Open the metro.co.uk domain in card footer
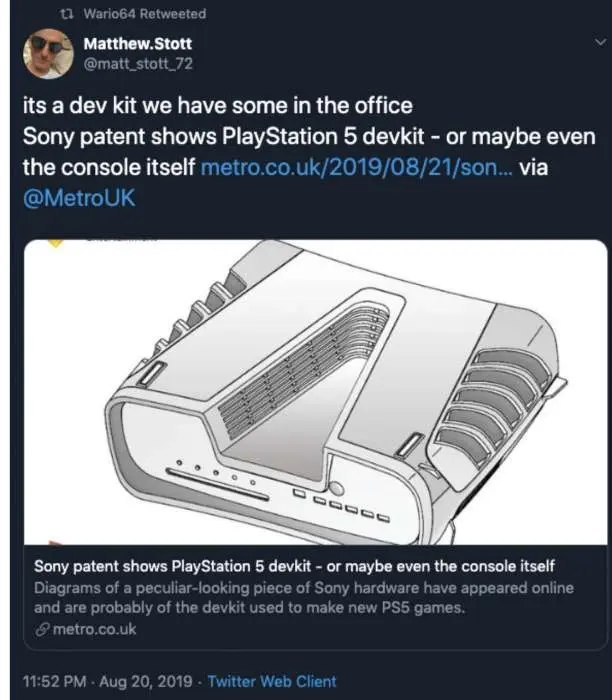 click(x=94, y=629)
